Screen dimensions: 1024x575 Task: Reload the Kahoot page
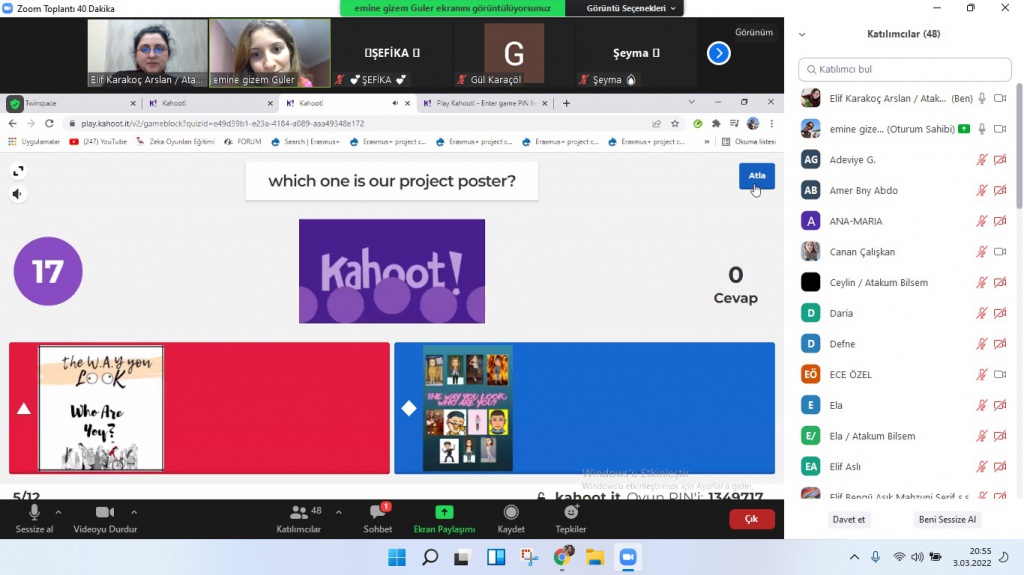pyautogui.click(x=49, y=123)
